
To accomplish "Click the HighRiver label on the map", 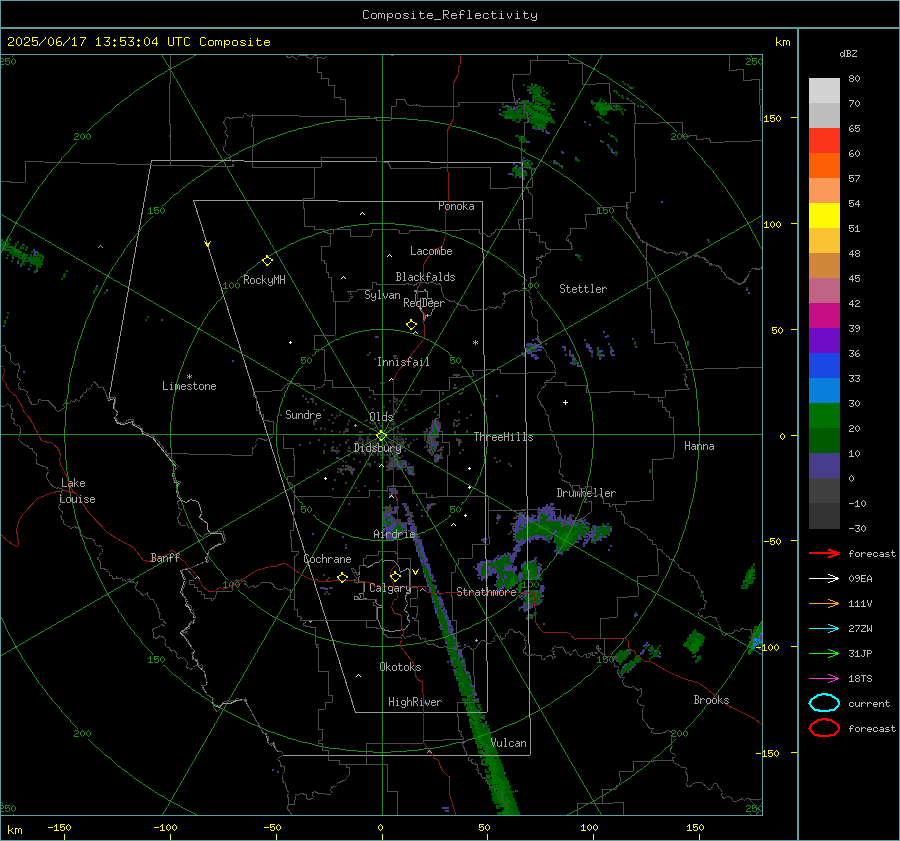I will coord(415,702).
